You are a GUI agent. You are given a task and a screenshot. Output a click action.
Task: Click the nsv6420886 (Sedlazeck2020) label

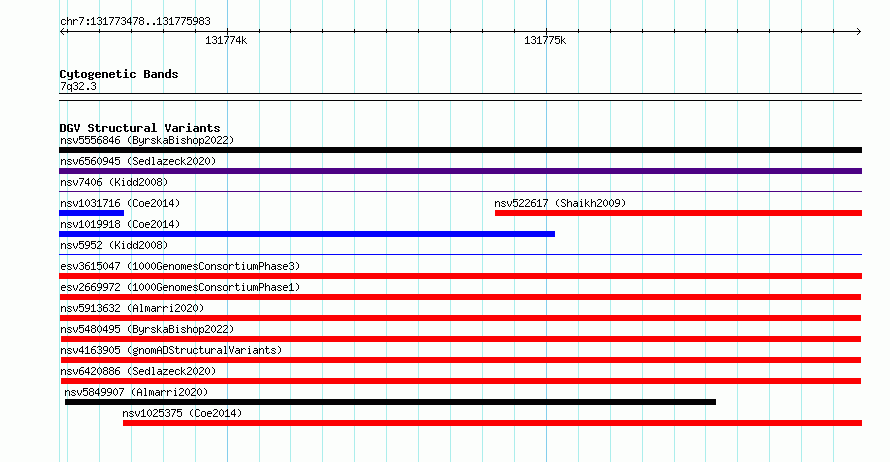tap(138, 371)
